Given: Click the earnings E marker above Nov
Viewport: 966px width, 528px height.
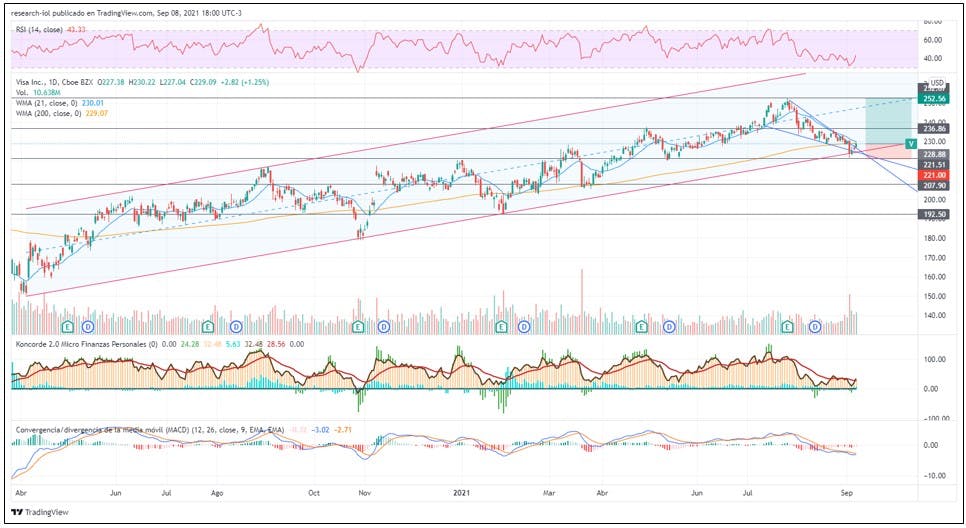Looking at the screenshot, I should pyautogui.click(x=360, y=327).
